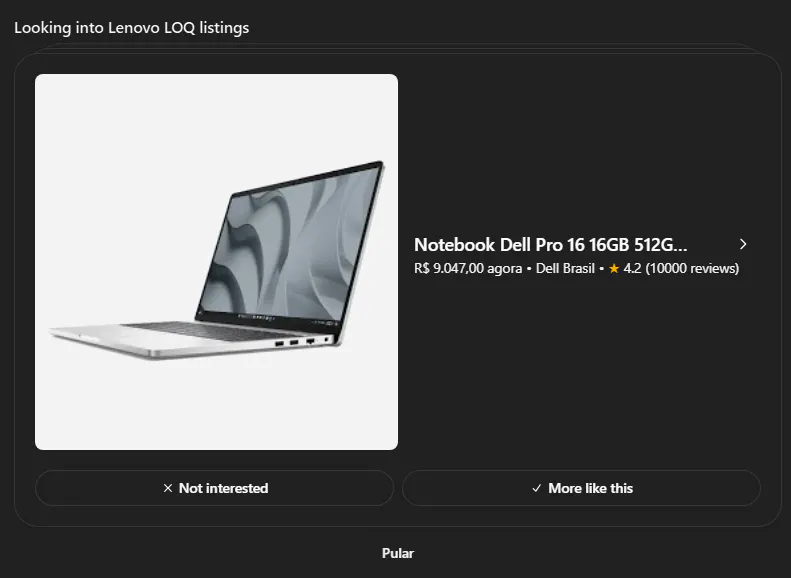Skip this suggestion using Pular
791x578 pixels.
tap(398, 553)
